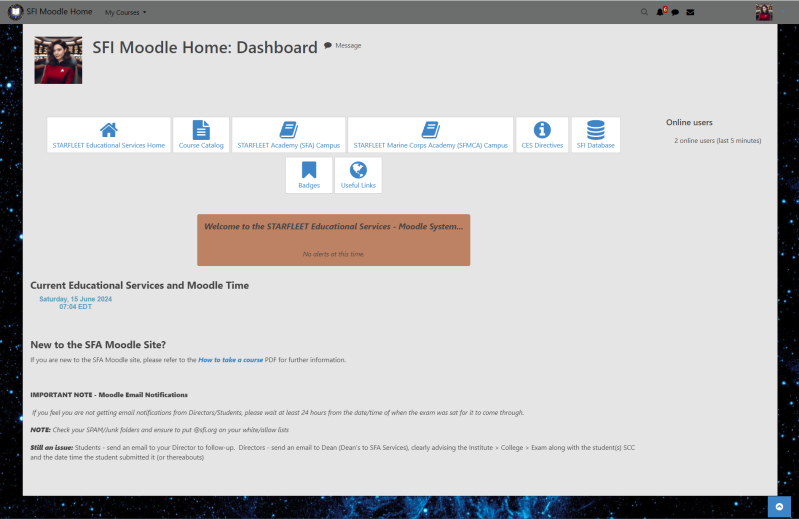Open the envelope mail icon
The height and width of the screenshot is (519, 799).
(690, 12)
